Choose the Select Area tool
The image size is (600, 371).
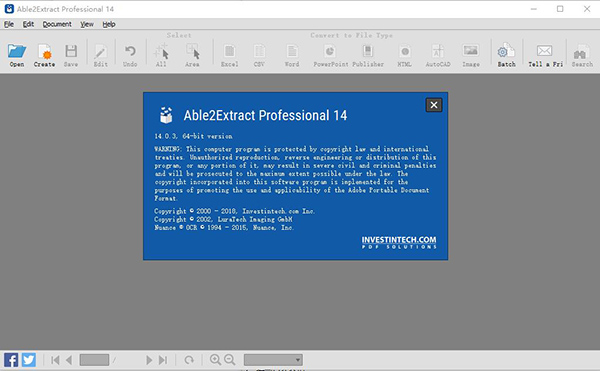pyautogui.click(x=192, y=51)
